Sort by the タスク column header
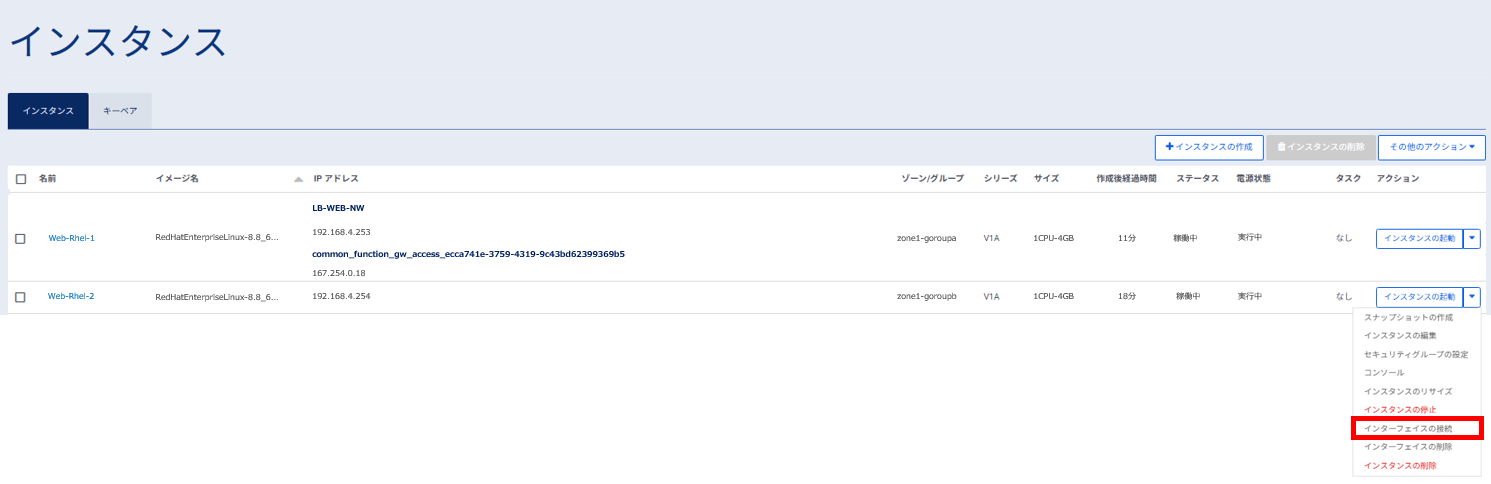The image size is (1491, 484). (1348, 178)
